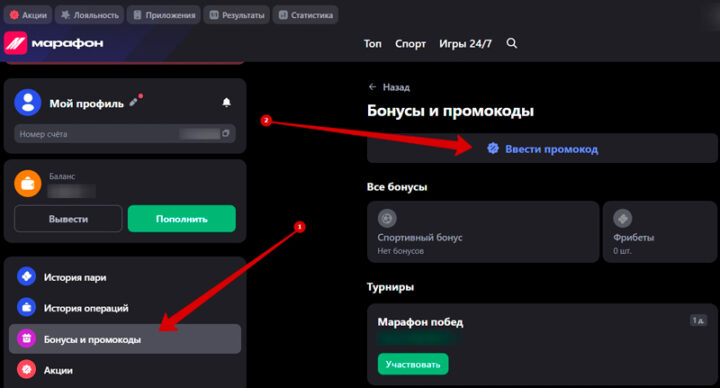Viewport: 720px width, 388px height.
Task: Click the История операций icon
Action: (26, 307)
